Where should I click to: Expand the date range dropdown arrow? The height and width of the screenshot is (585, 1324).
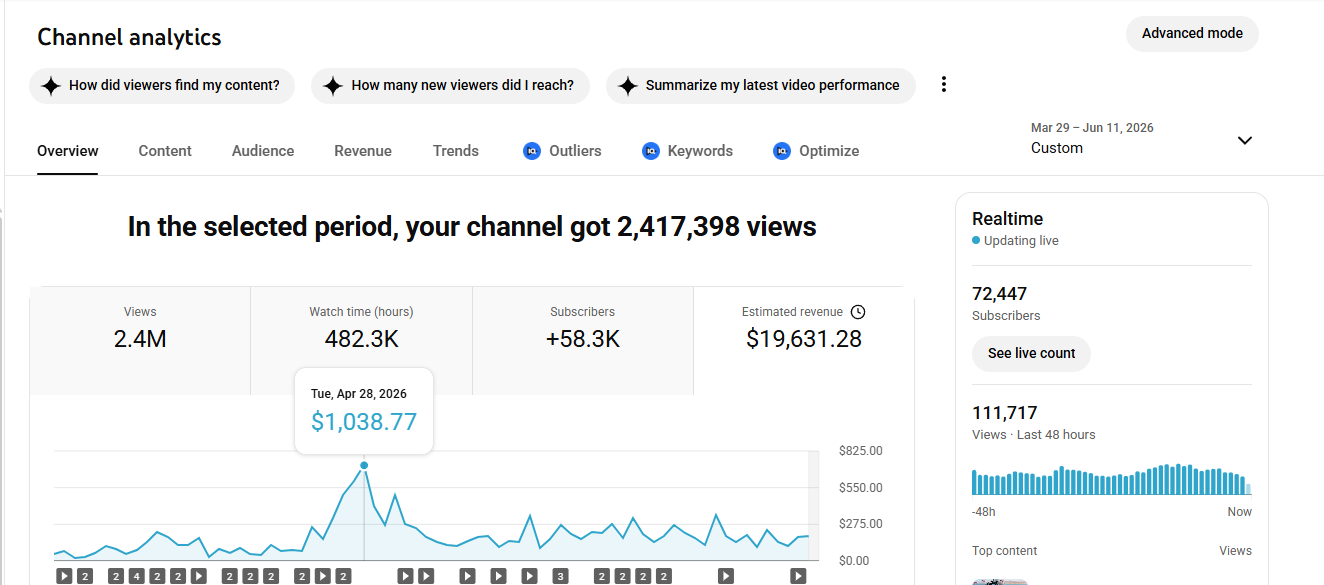1245,140
